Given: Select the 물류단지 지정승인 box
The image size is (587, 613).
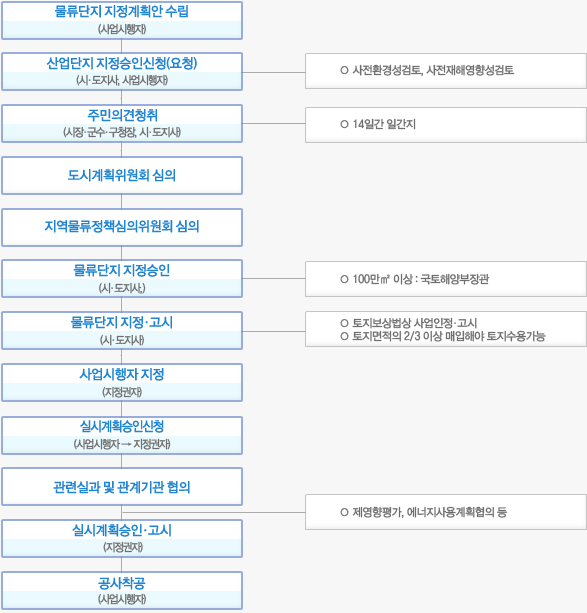Looking at the screenshot, I should [x=122, y=279].
